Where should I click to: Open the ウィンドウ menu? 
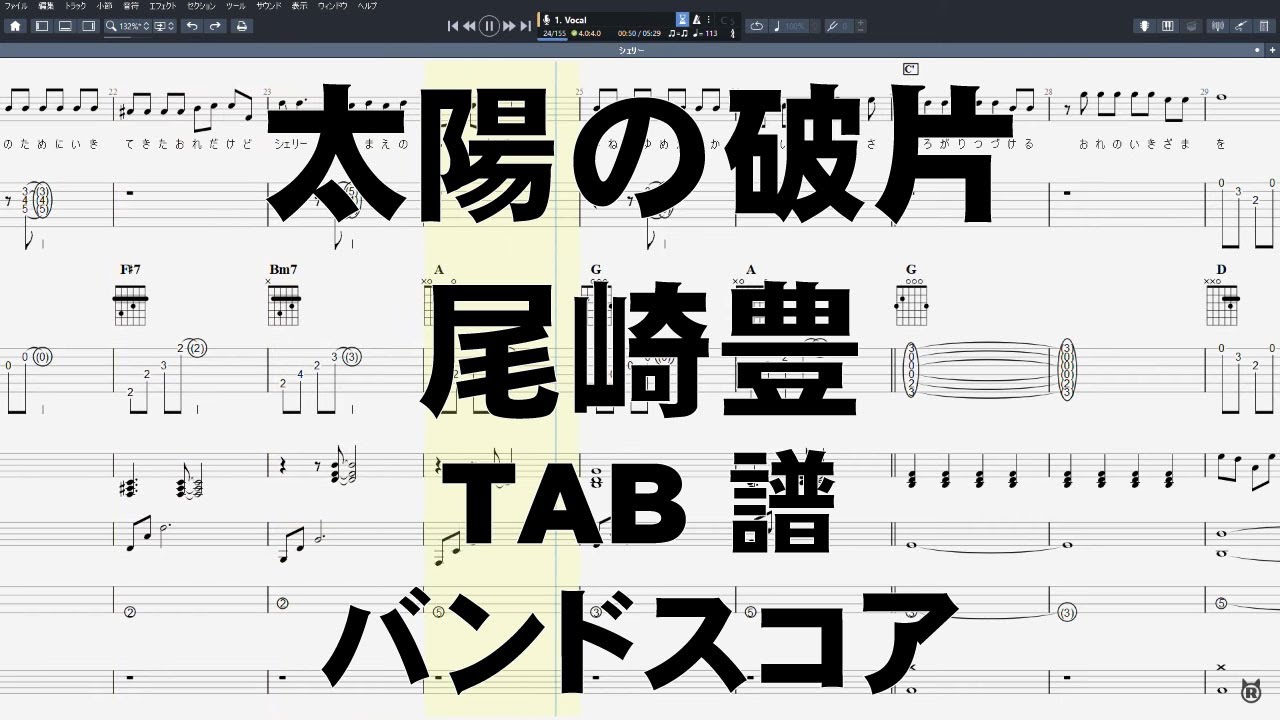pyautogui.click(x=333, y=6)
